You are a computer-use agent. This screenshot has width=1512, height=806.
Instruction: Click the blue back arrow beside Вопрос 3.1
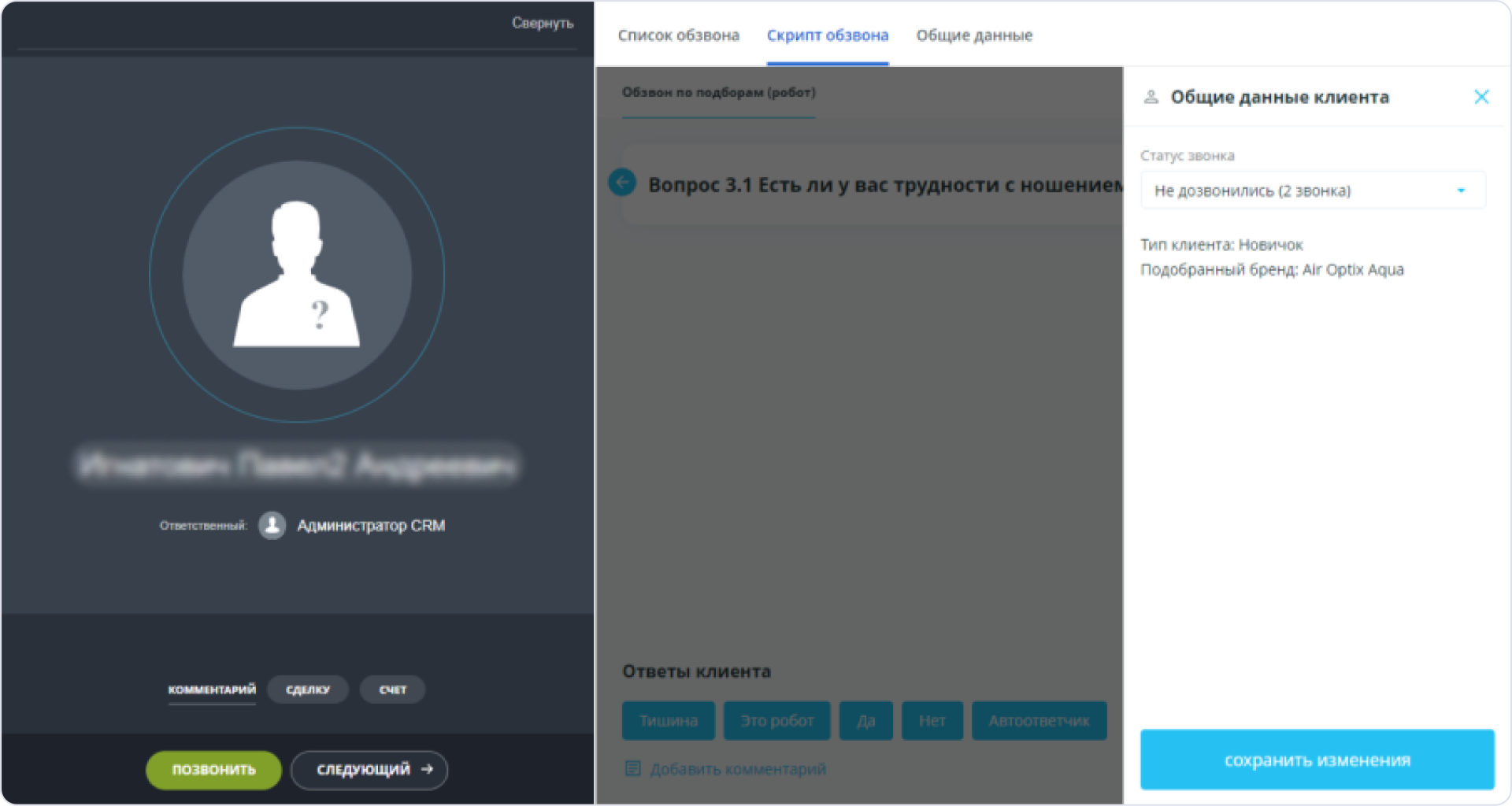click(622, 183)
